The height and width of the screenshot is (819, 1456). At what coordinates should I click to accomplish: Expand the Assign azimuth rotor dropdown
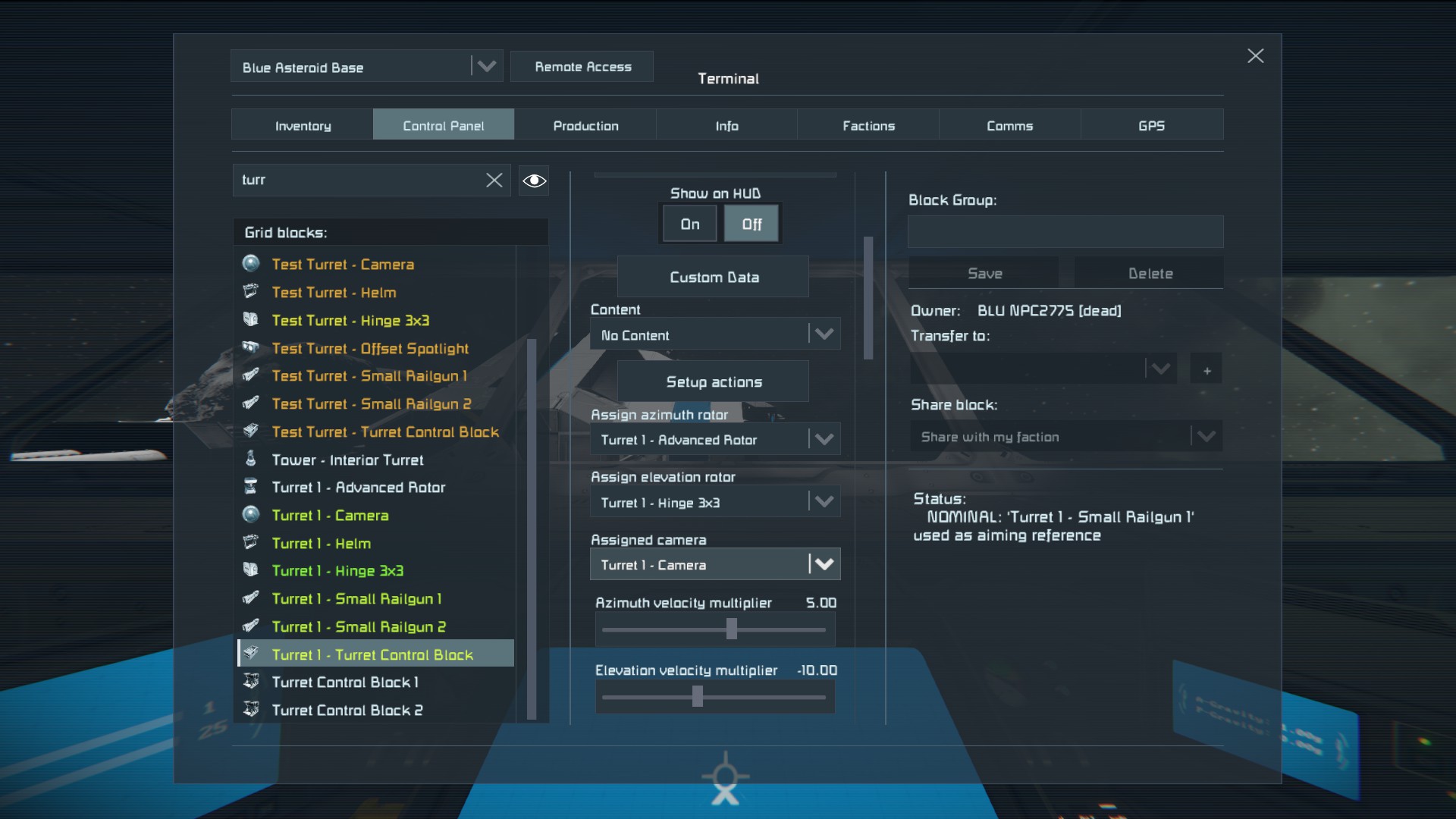point(824,440)
